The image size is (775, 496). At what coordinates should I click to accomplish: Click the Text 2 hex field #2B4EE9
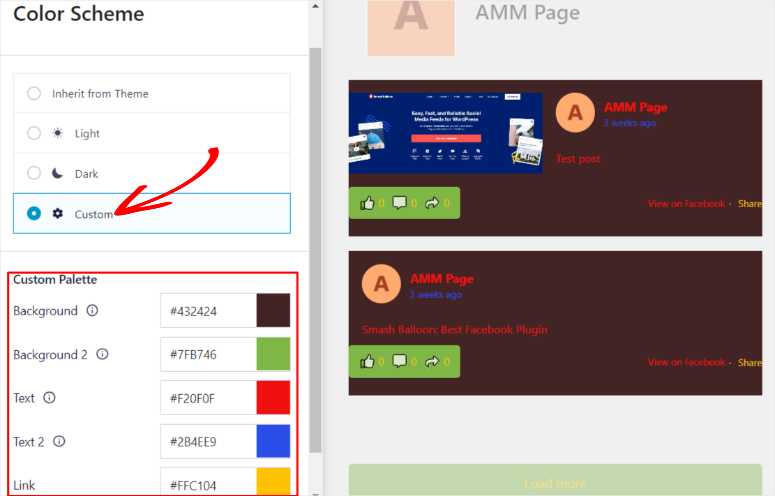coord(208,441)
